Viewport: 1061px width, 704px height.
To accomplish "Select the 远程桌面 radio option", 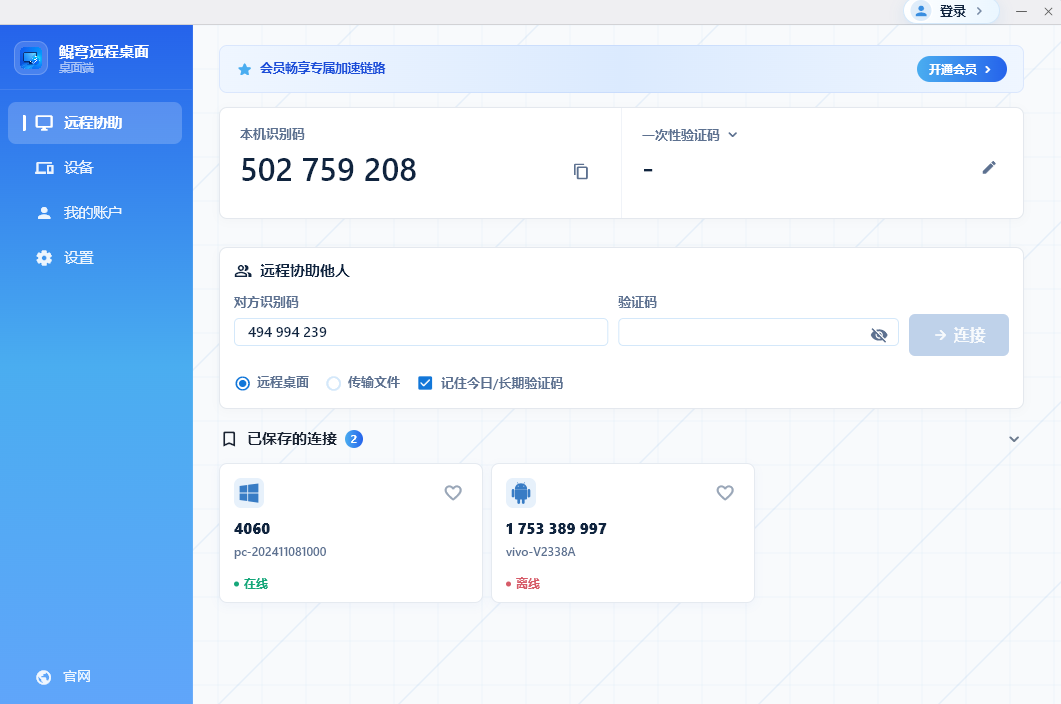I will pos(242,383).
